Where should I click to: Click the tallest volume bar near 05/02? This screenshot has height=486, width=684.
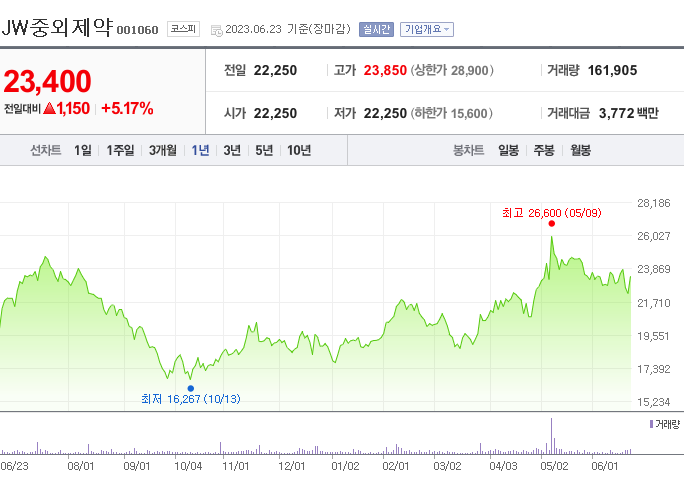click(551, 436)
